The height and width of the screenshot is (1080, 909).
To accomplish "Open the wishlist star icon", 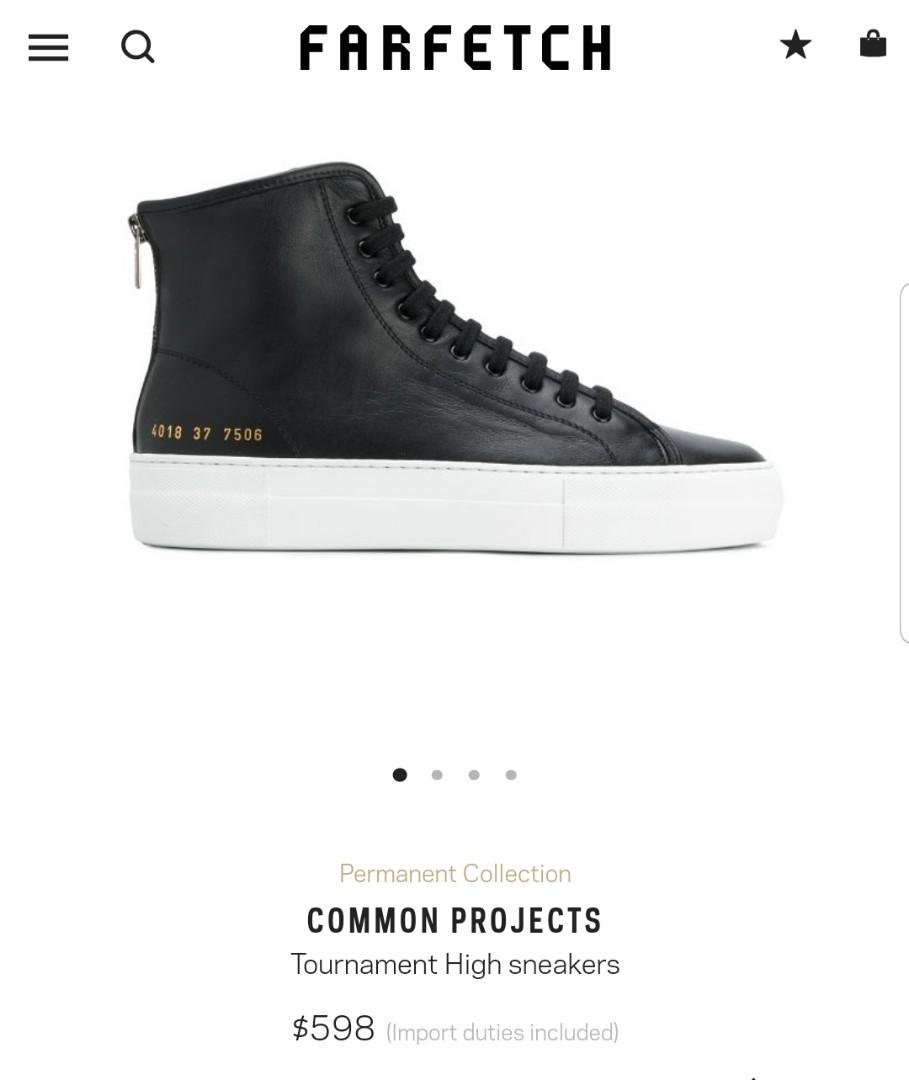I will 796,45.
